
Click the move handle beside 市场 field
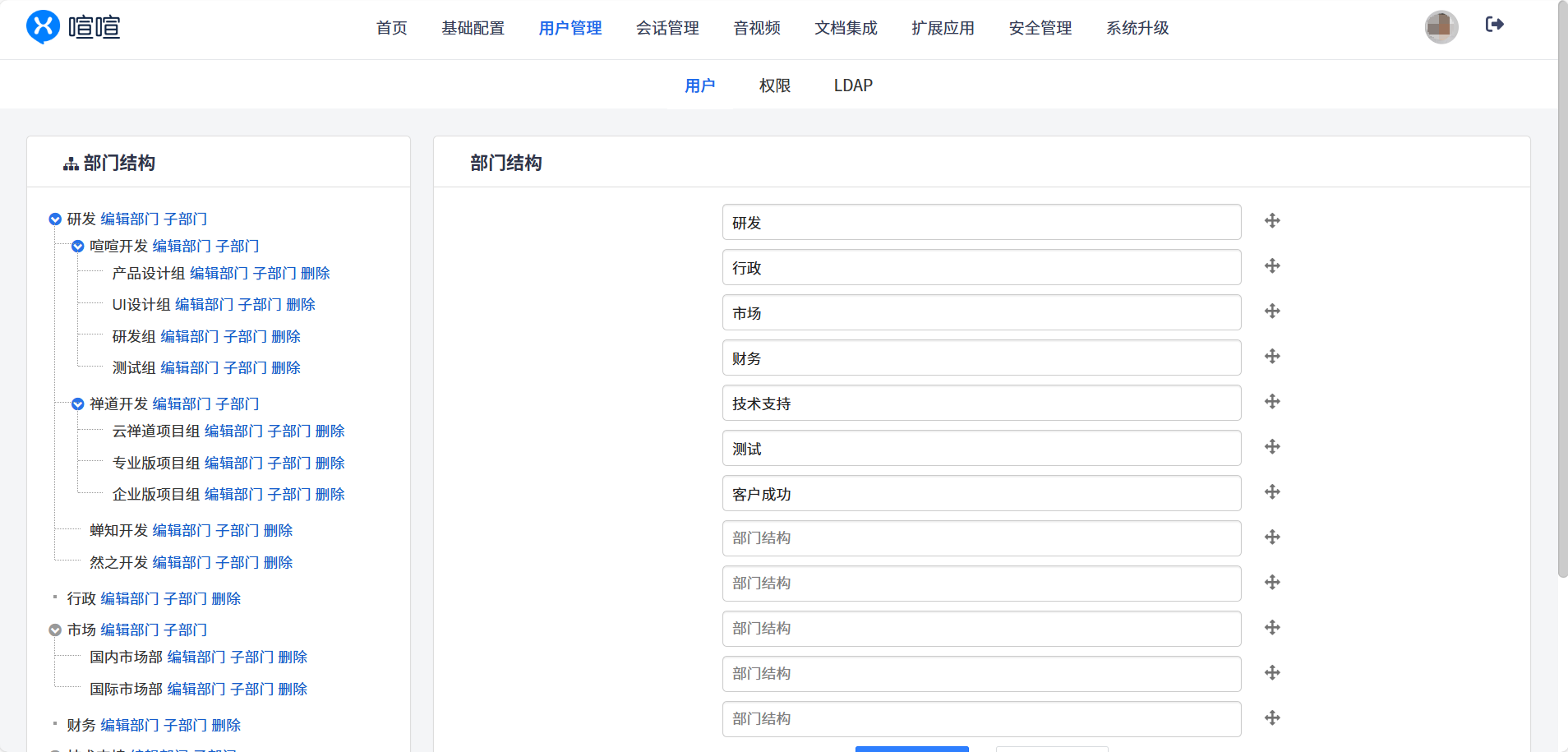[1272, 311]
